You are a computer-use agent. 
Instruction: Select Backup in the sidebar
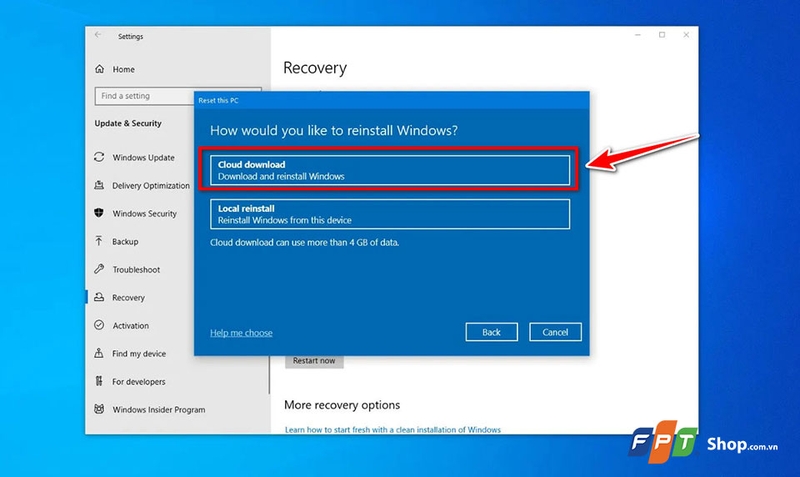125,242
